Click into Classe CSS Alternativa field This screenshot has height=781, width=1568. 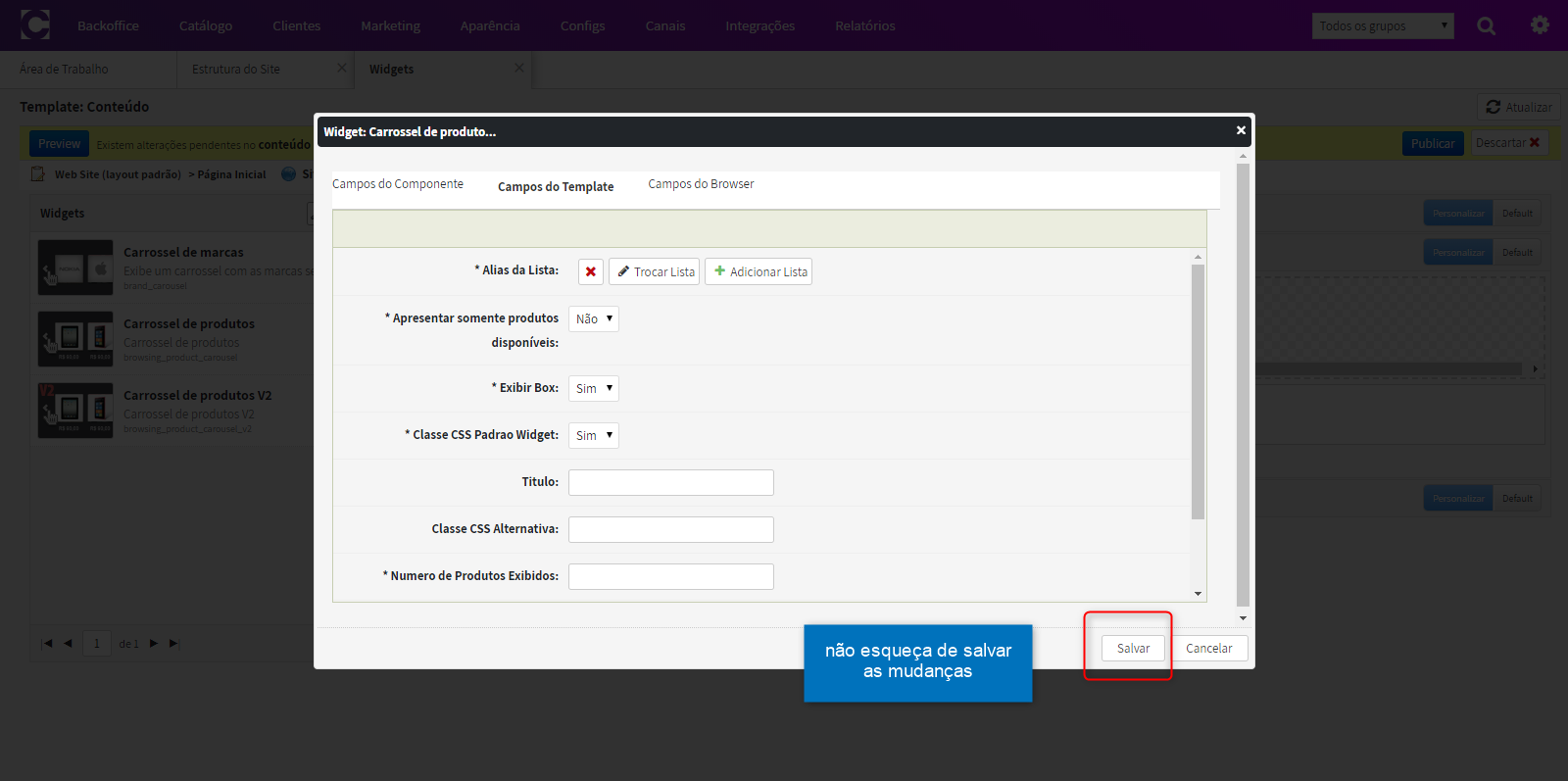click(671, 529)
